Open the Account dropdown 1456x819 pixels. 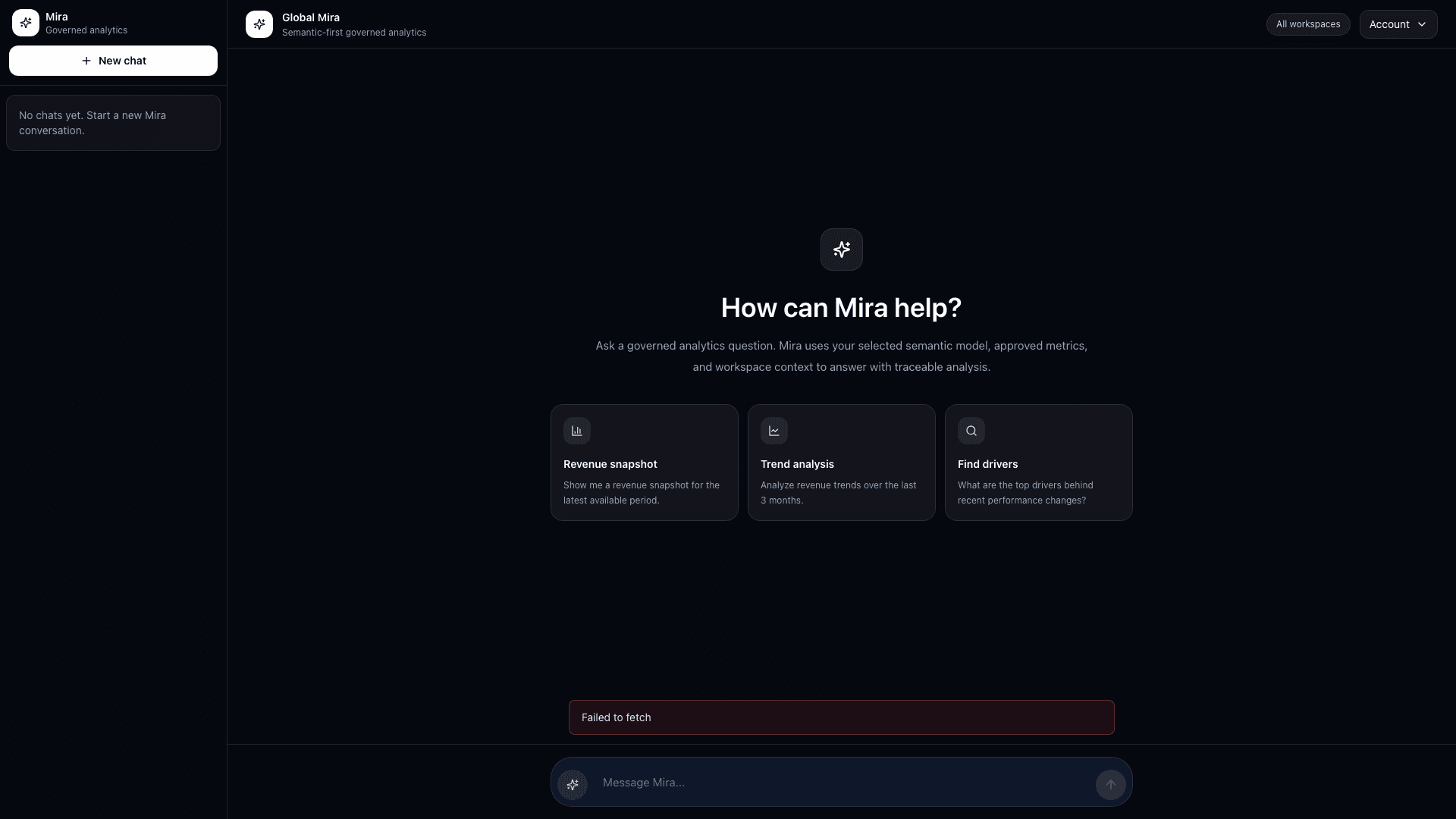pyautogui.click(x=1398, y=24)
